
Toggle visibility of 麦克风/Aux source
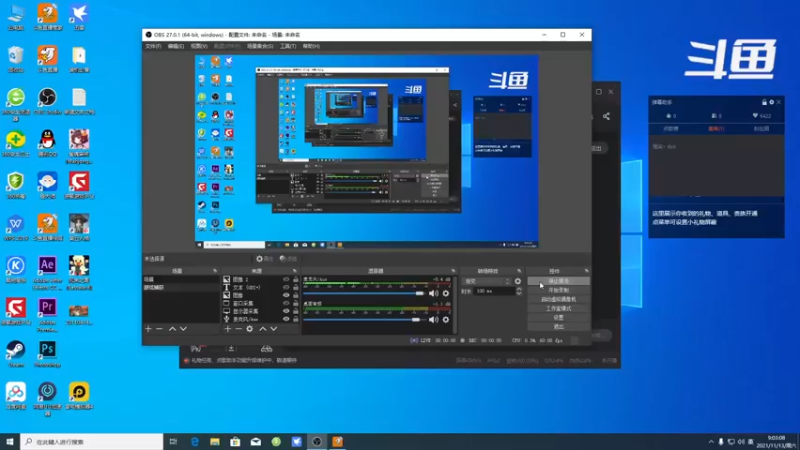point(286,319)
